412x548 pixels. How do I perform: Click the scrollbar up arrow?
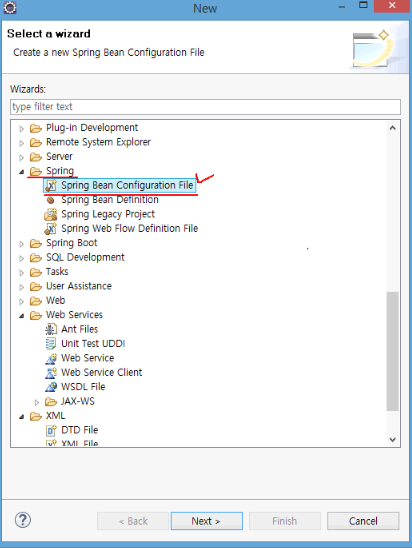pyautogui.click(x=392, y=128)
